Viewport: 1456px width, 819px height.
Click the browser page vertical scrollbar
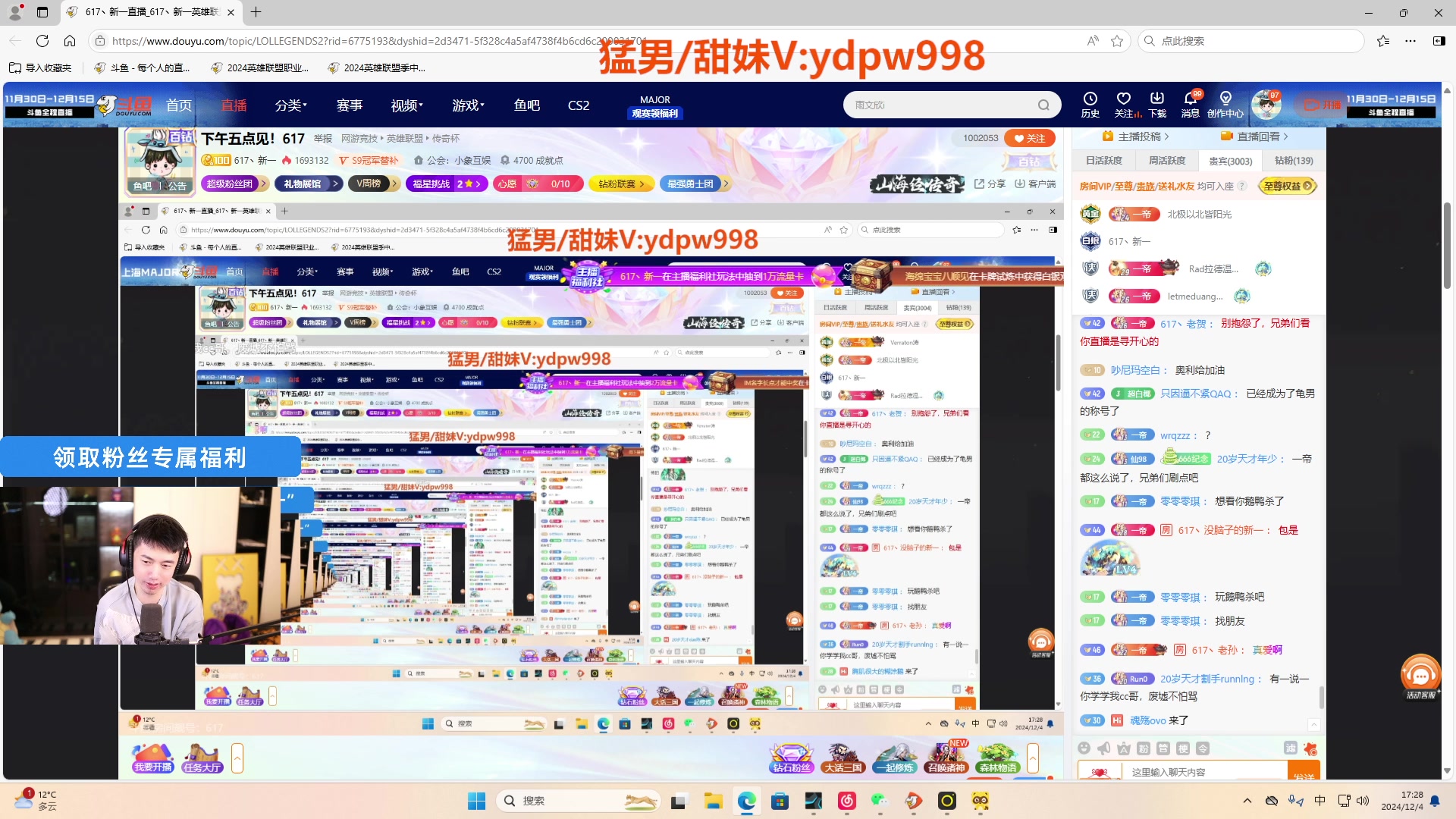tap(1447, 246)
